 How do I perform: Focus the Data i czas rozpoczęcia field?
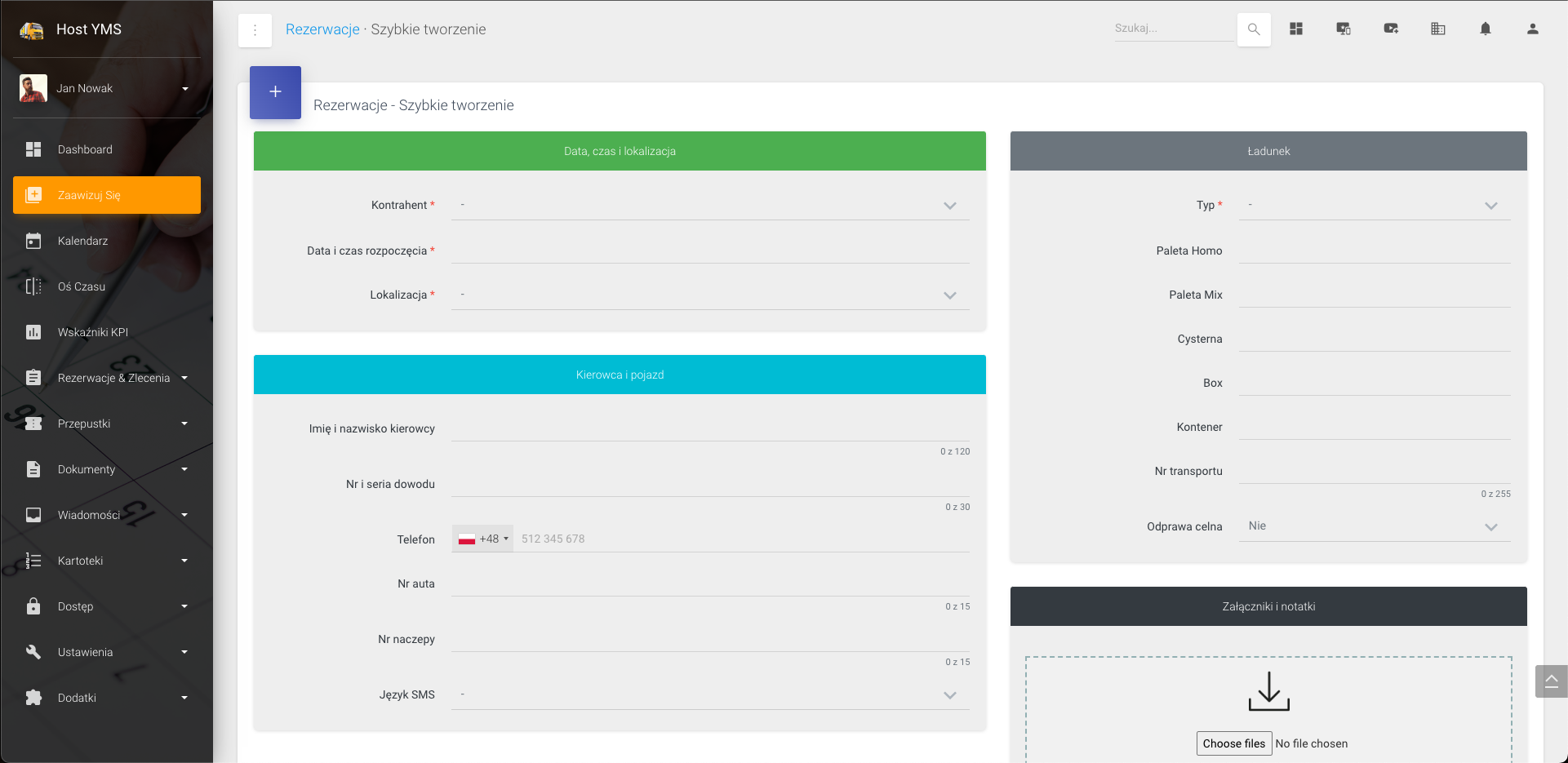[x=709, y=251]
